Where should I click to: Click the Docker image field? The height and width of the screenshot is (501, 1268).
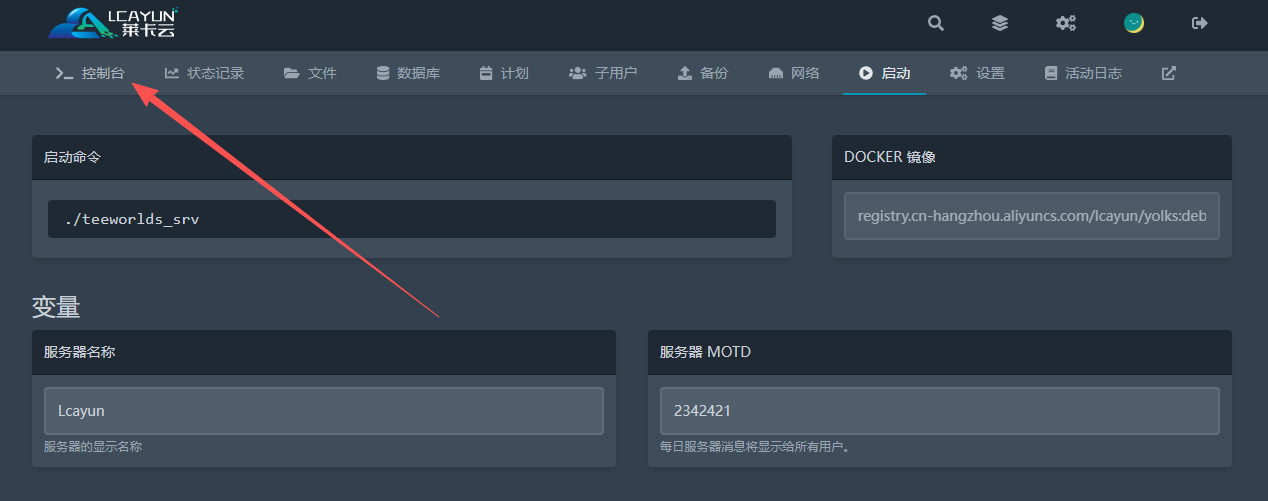(x=1031, y=216)
